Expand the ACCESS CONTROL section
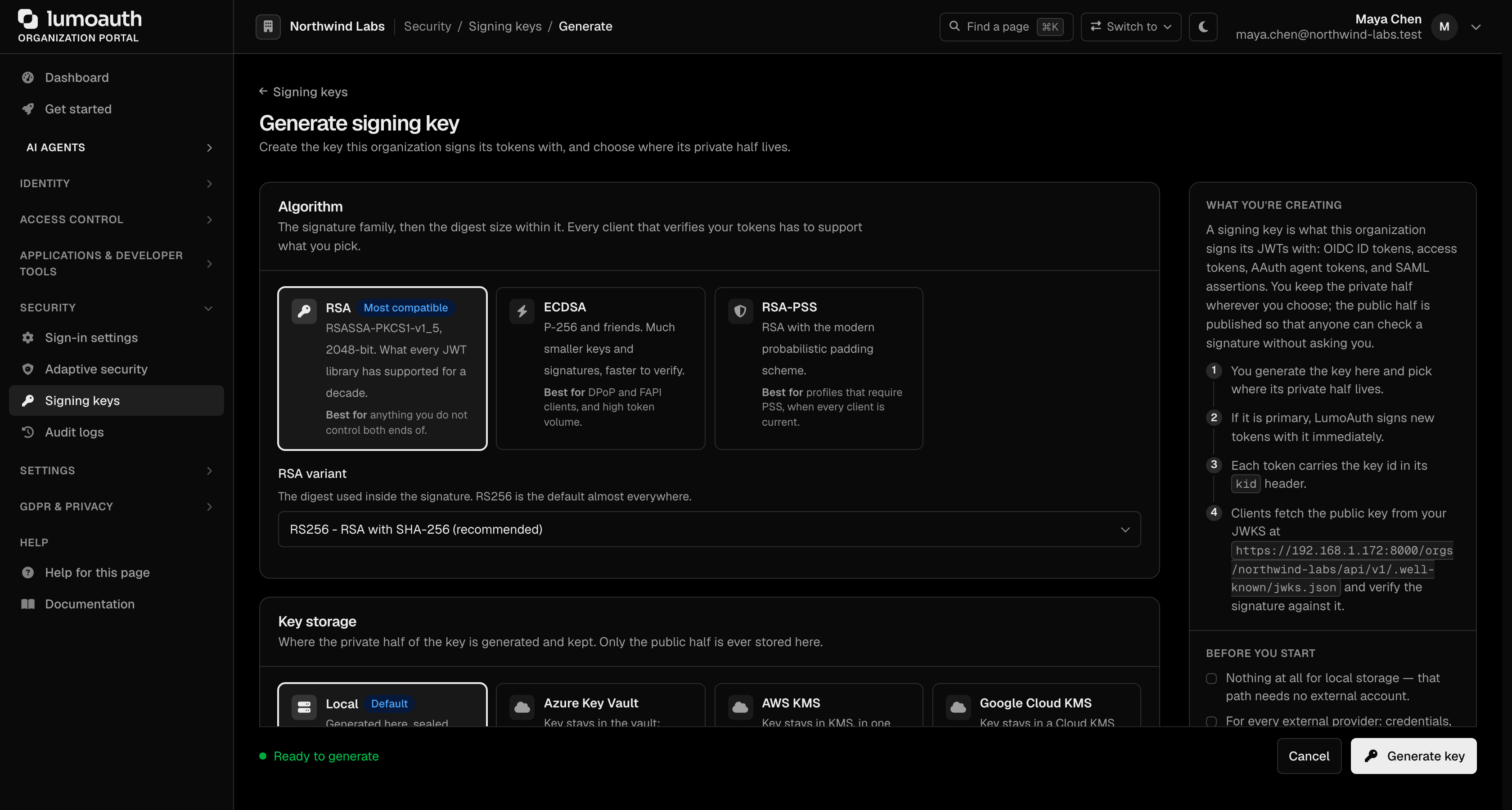The height and width of the screenshot is (810, 1512). (x=116, y=220)
